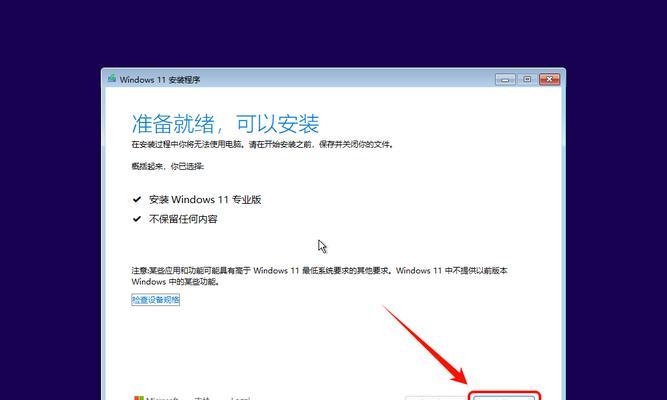Click the Windows 11 setup title bar icon
This screenshot has height=400, width=667.
coord(112,79)
